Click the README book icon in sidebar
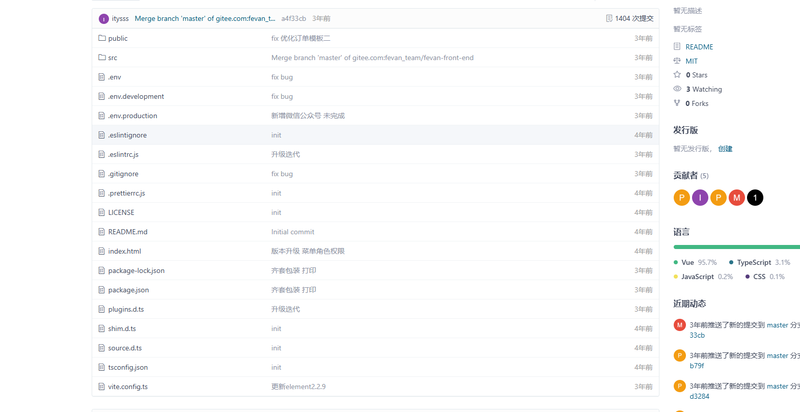Screen dimensions: 800x412 click(x=677, y=46)
